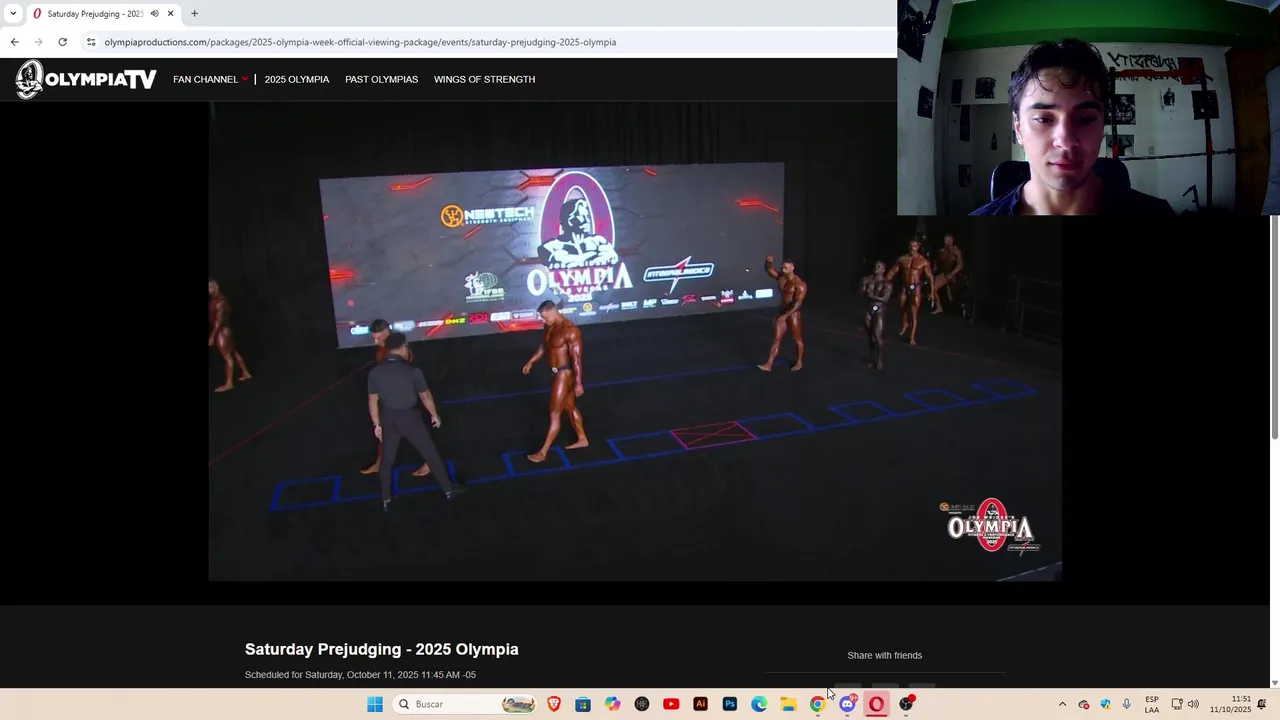Open the 2025 OLYMPIA menu item

(x=297, y=79)
